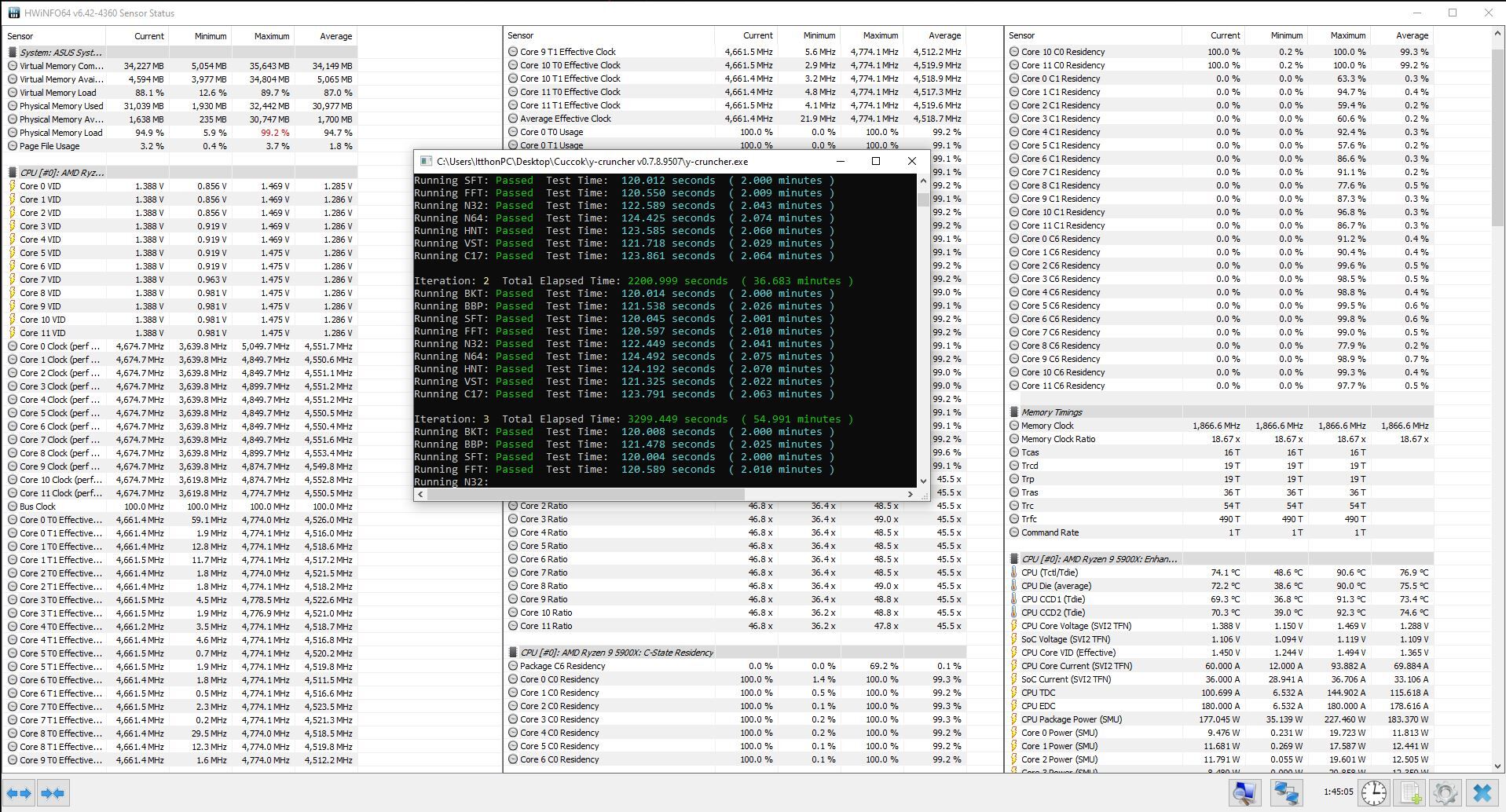Image resolution: width=1506 pixels, height=812 pixels.
Task: Click the shrink columns inward-arrows button
Action: (53, 792)
